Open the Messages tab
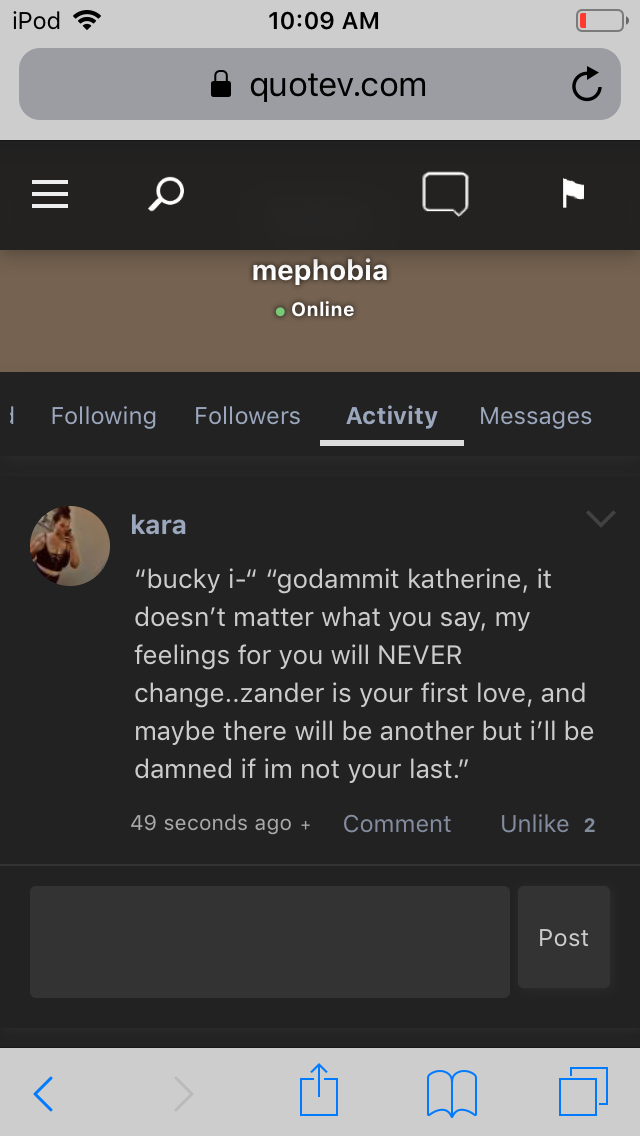Viewport: 640px width, 1136px height. pyautogui.click(x=535, y=416)
